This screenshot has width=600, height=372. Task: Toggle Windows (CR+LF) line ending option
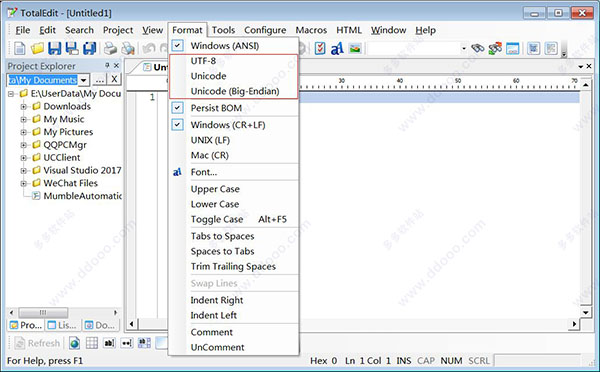coord(233,125)
